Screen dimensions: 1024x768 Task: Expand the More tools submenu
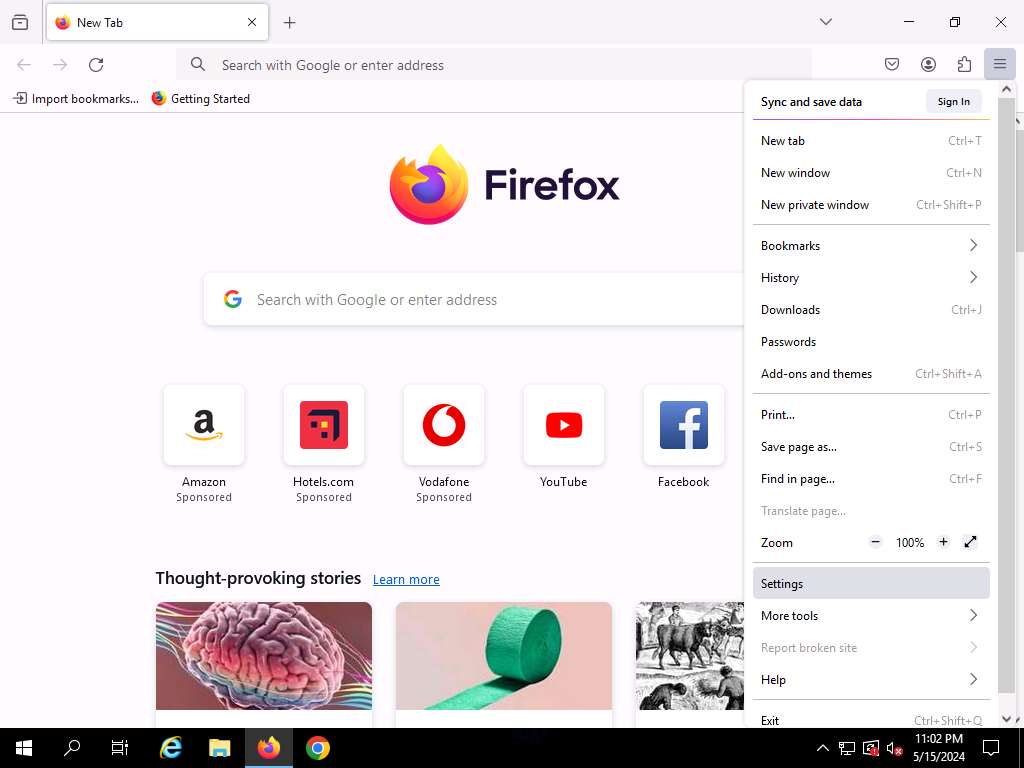(x=870, y=616)
